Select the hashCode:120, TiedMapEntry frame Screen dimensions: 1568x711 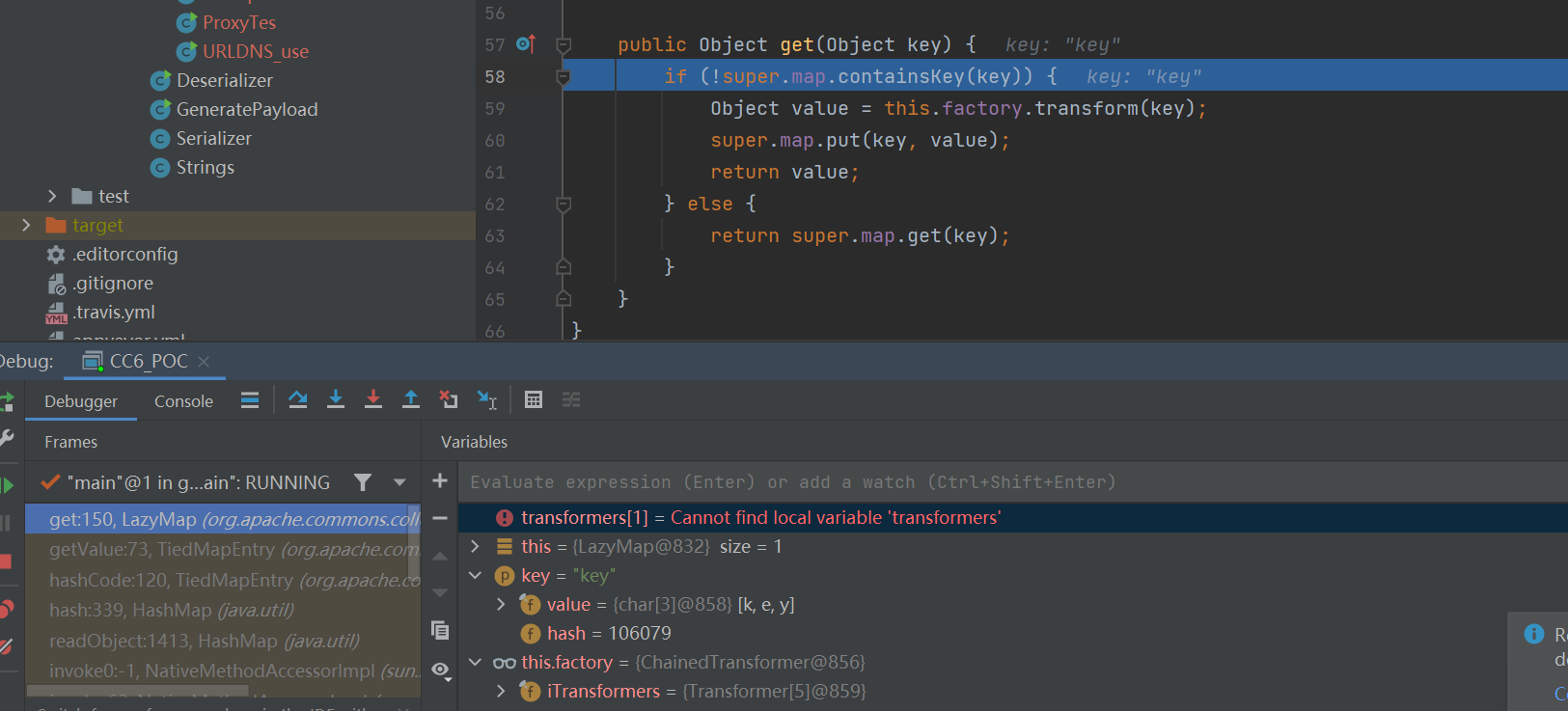(x=222, y=580)
